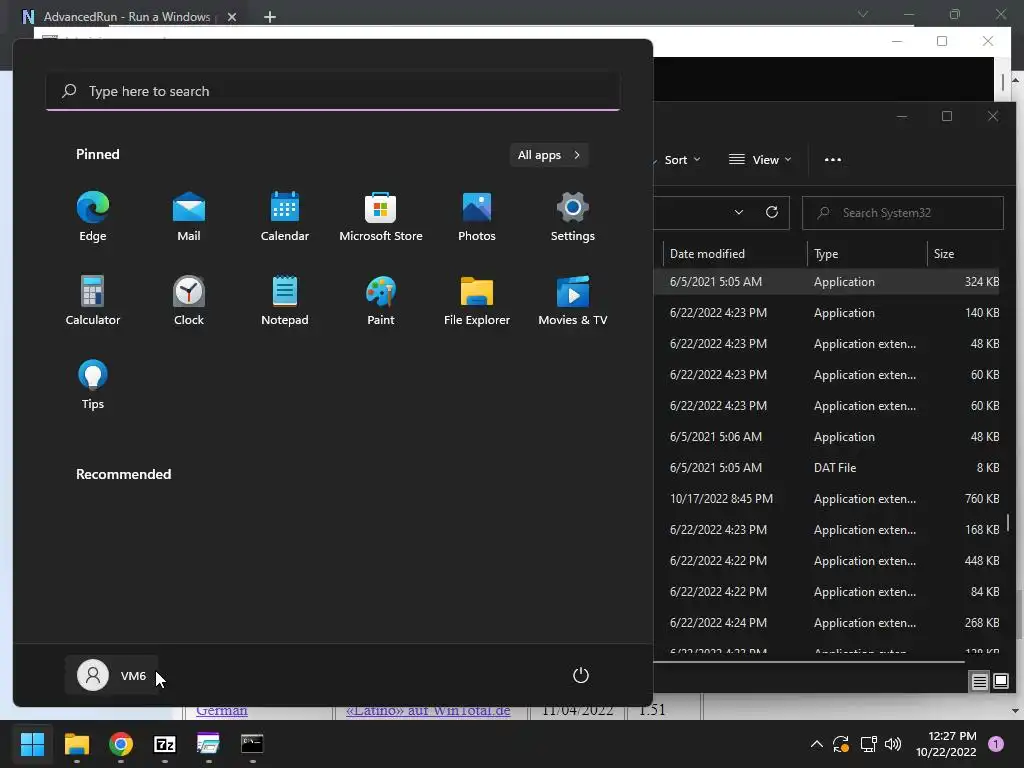1024x768 pixels.
Task: Open 7-Zip from the taskbar
Action: pyautogui.click(x=165, y=744)
